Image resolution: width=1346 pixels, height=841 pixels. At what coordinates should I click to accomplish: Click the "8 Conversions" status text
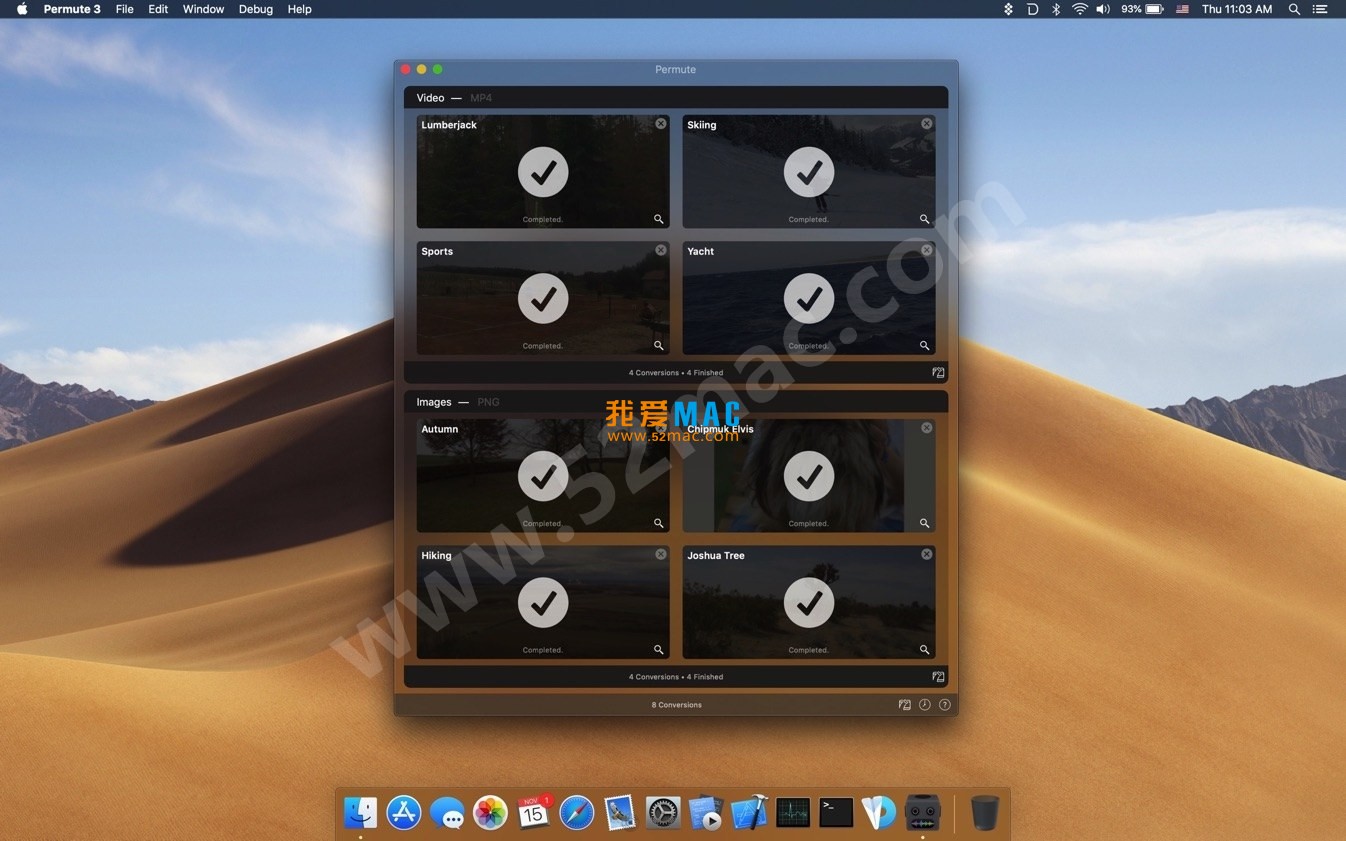point(677,705)
